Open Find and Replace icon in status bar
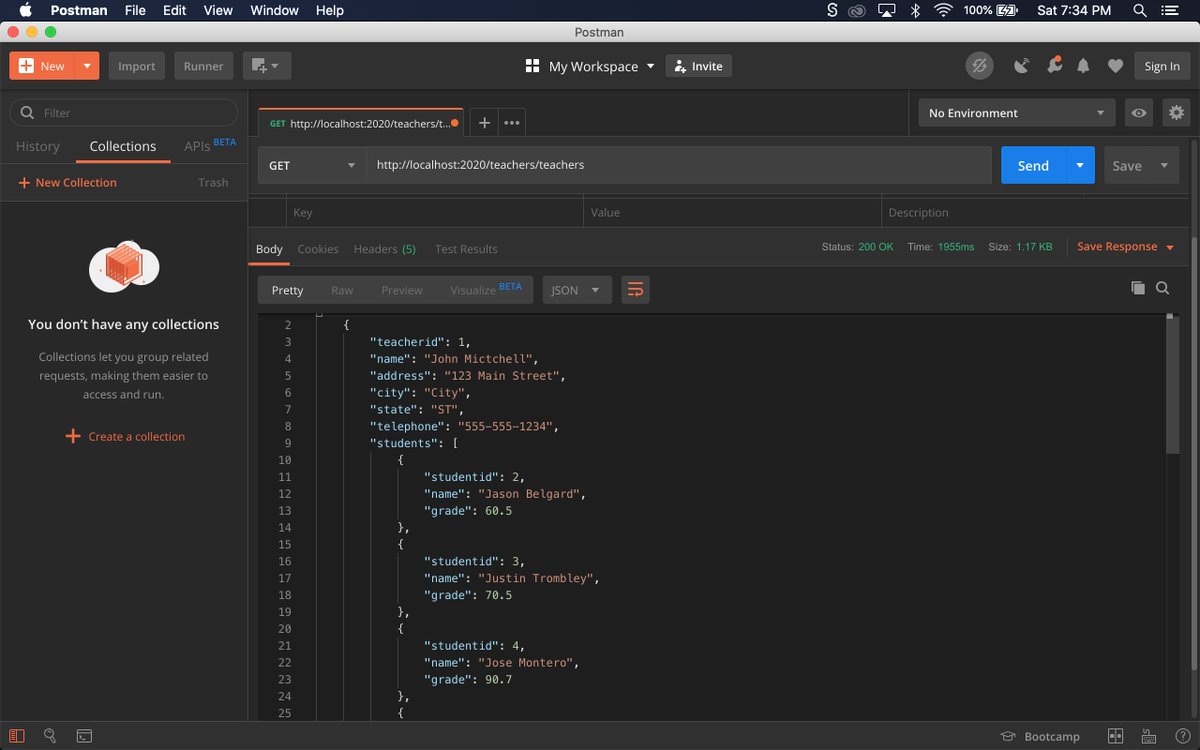Image resolution: width=1200 pixels, height=750 pixels. [x=50, y=736]
